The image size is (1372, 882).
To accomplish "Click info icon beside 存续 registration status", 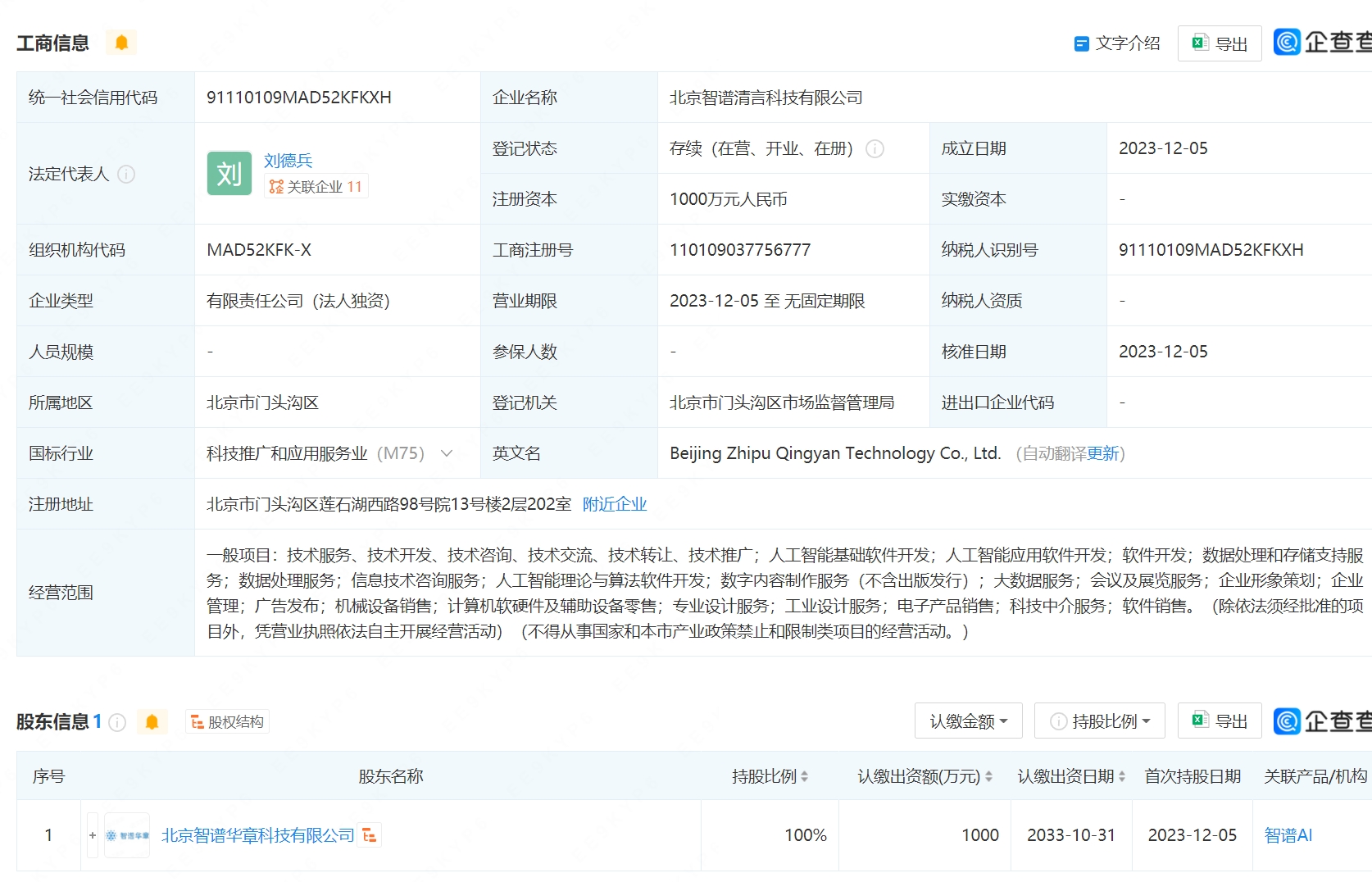I will 875,148.
